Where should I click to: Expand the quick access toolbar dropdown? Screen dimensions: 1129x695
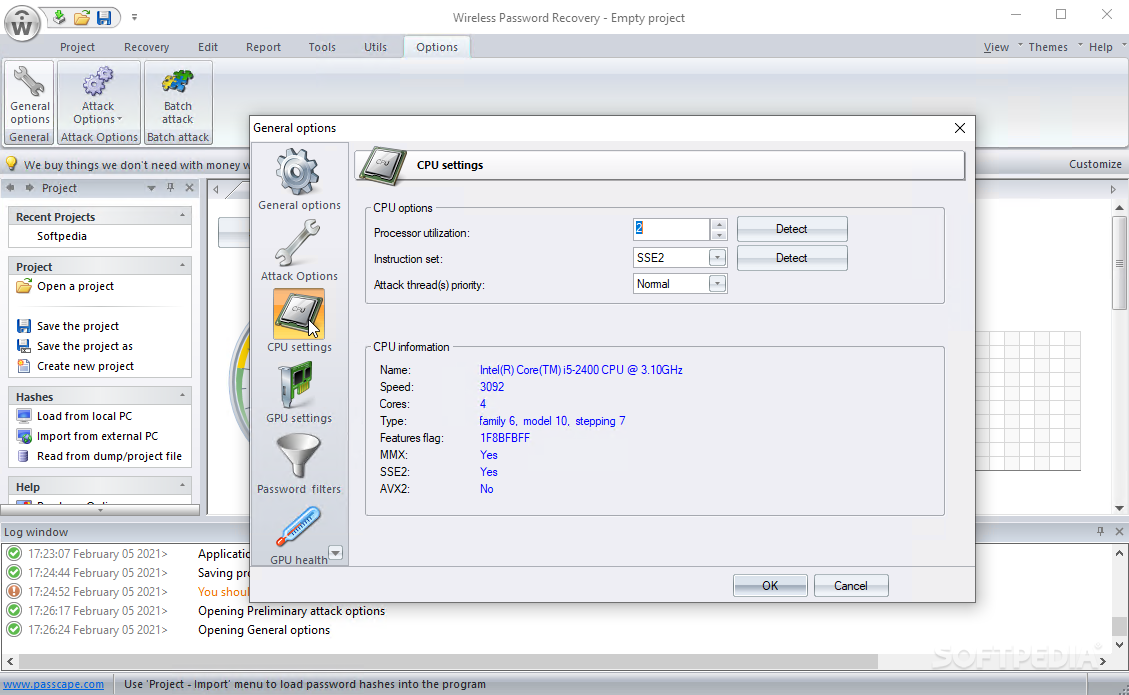tap(134, 17)
